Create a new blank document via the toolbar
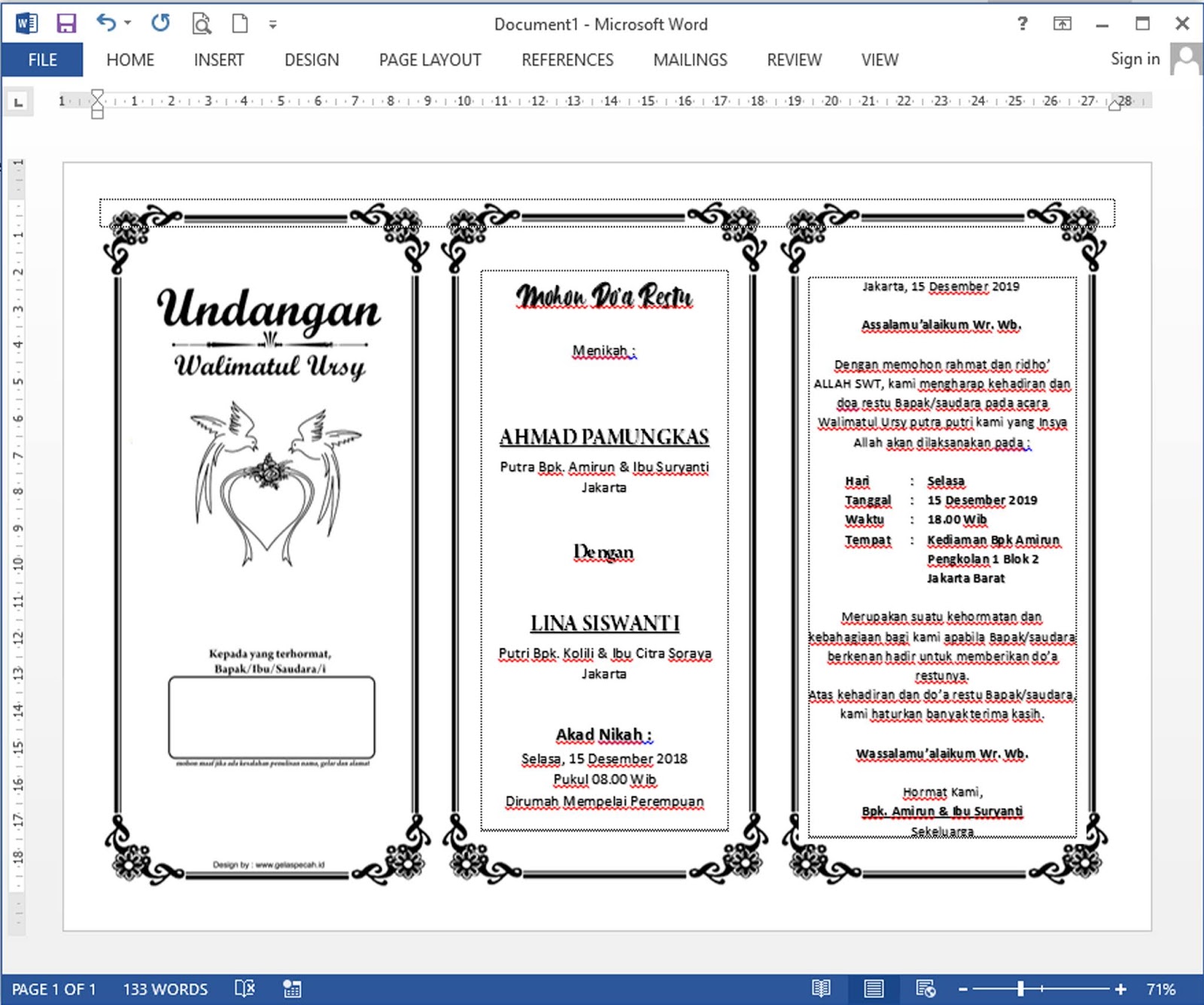 [239, 23]
